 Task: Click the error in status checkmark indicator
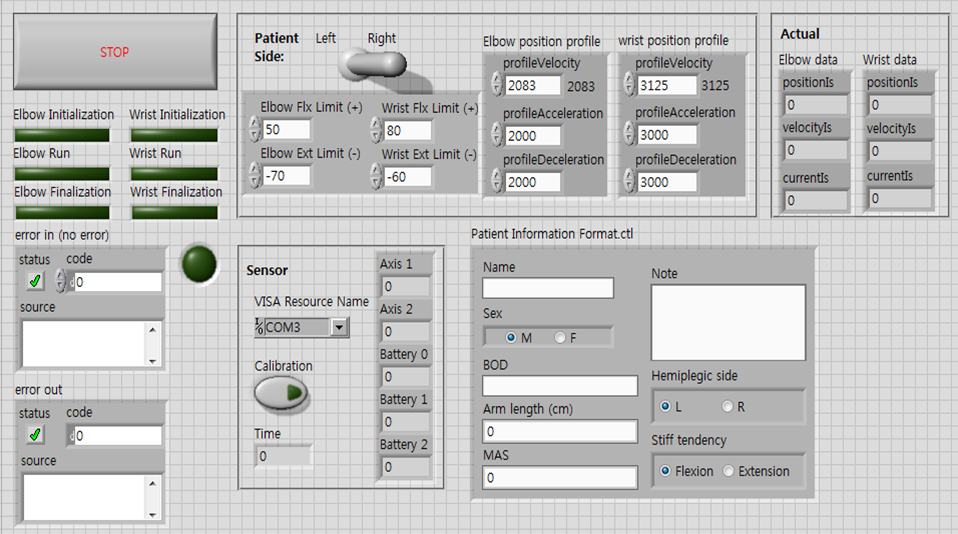tap(36, 282)
